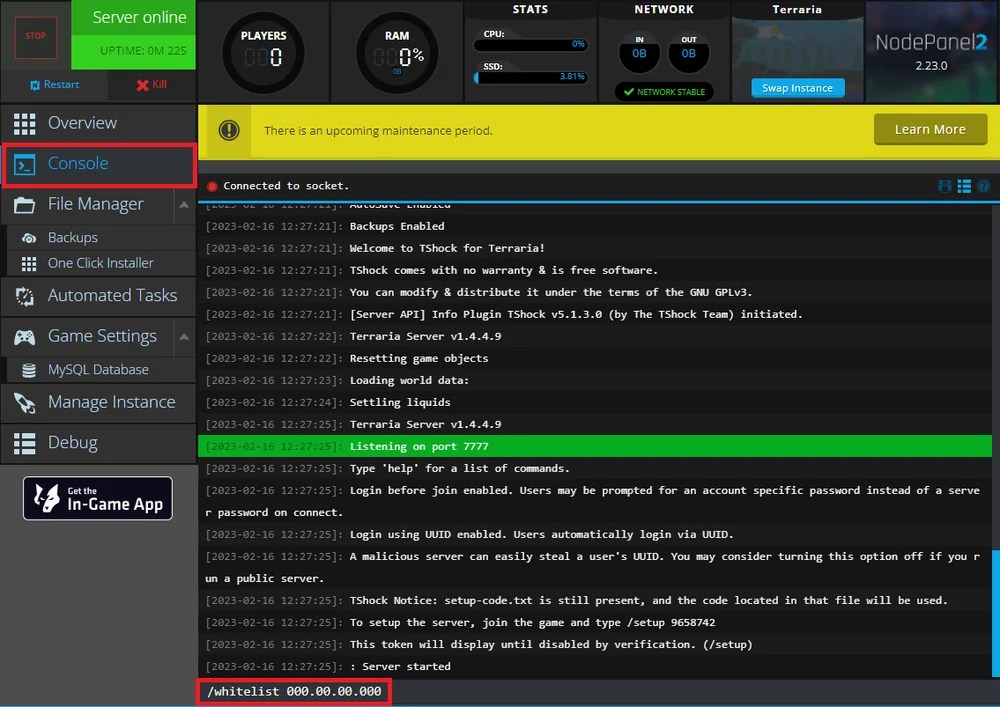Click the Restart refresh icon
Image resolution: width=1000 pixels, height=707 pixels.
(35, 85)
